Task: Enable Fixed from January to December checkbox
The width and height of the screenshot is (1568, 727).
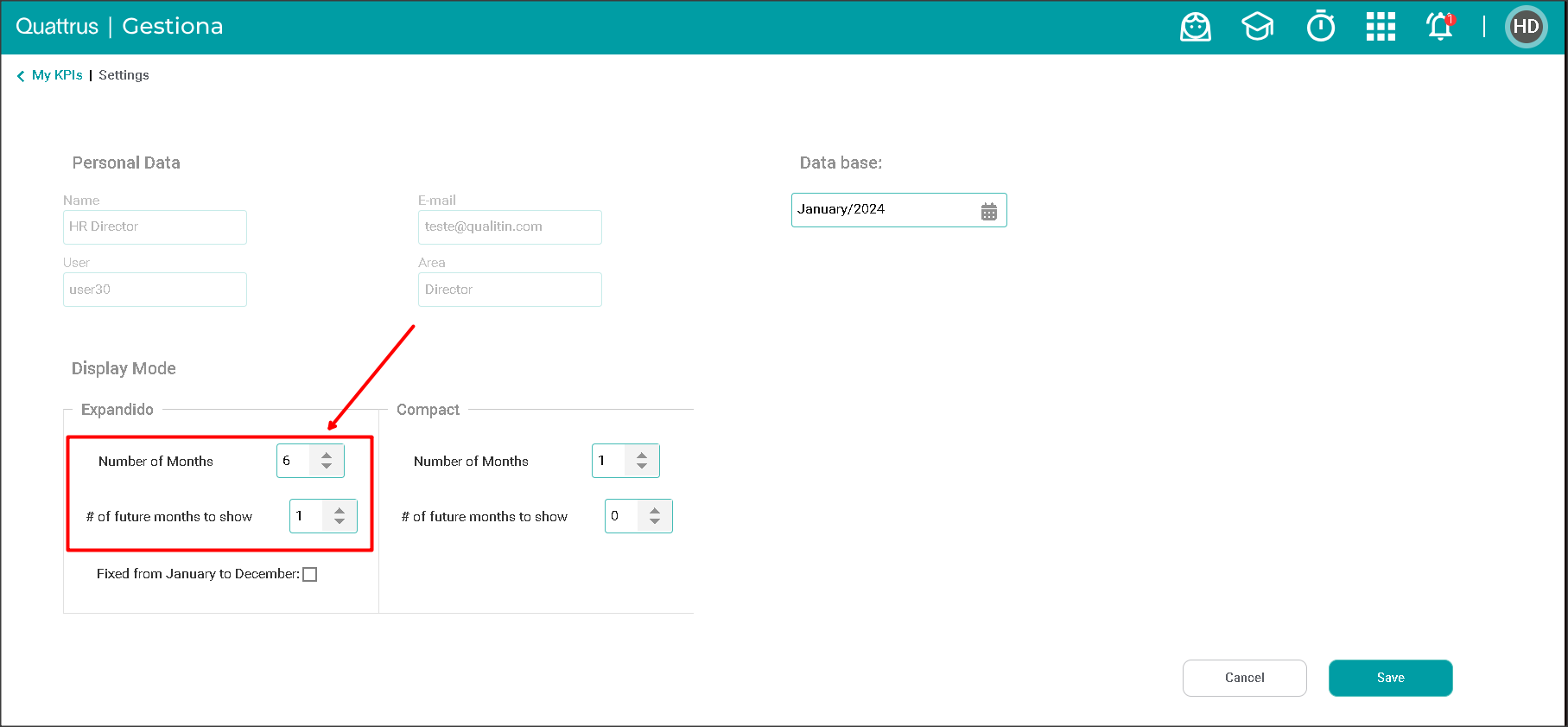Action: click(310, 575)
